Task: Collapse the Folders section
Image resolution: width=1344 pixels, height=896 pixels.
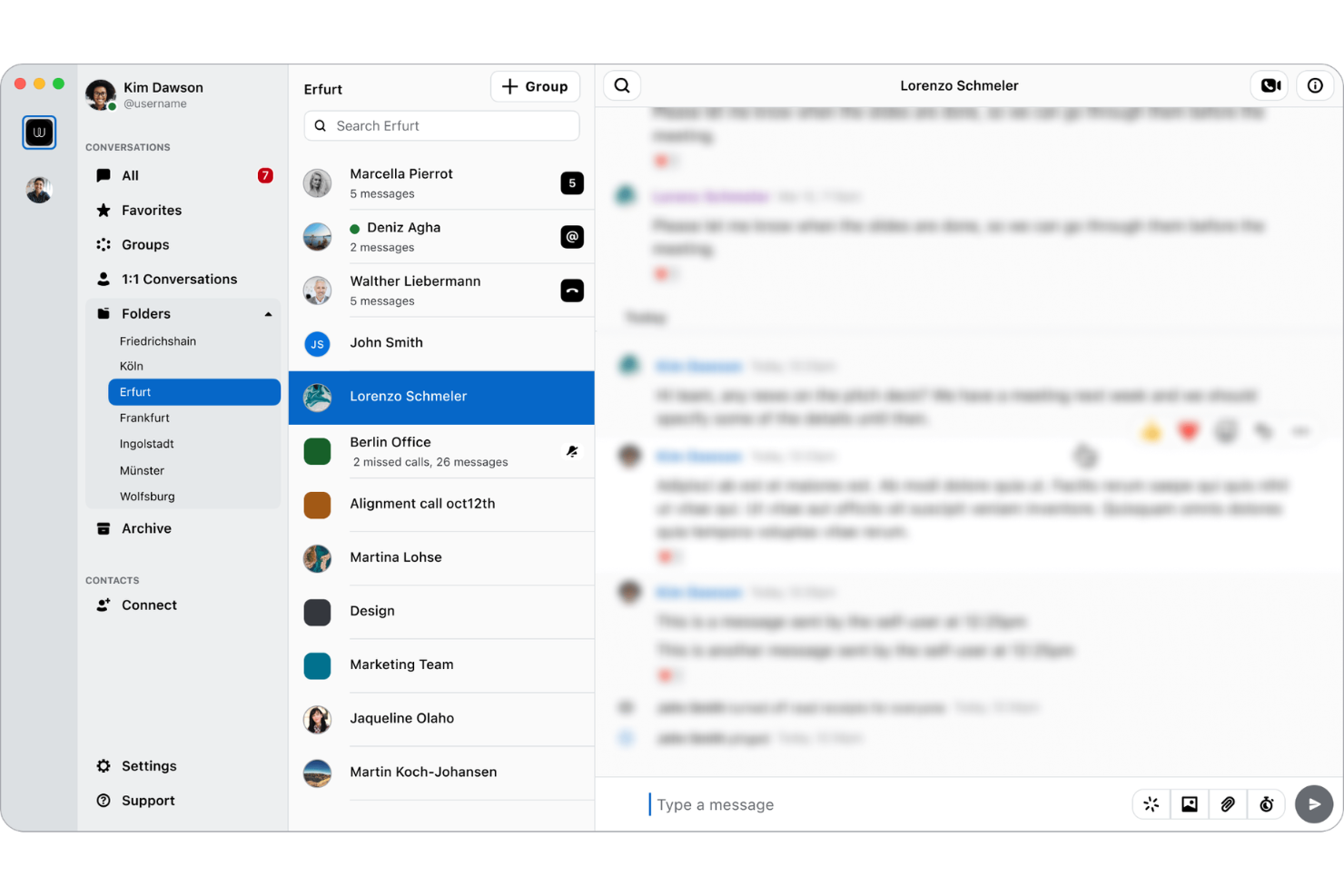Action: (x=268, y=313)
